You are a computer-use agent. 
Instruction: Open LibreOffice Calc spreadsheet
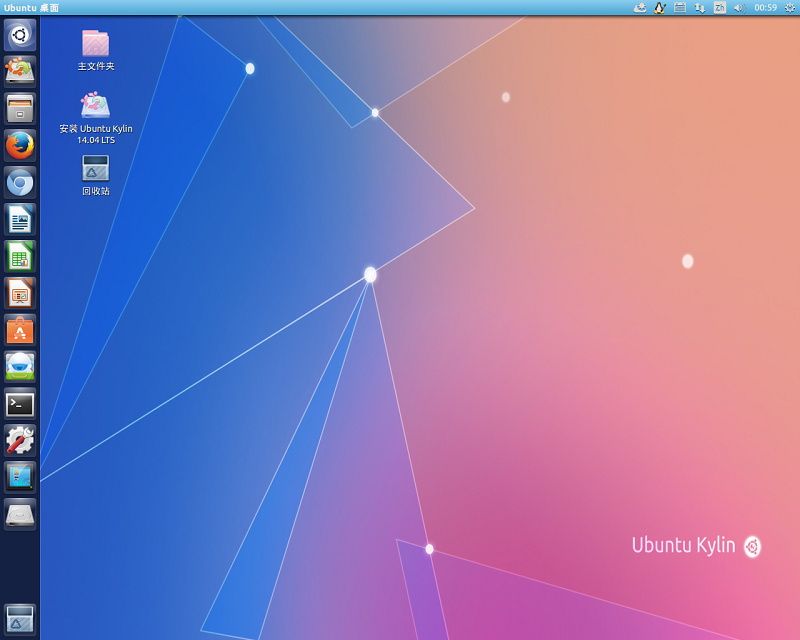(20, 256)
